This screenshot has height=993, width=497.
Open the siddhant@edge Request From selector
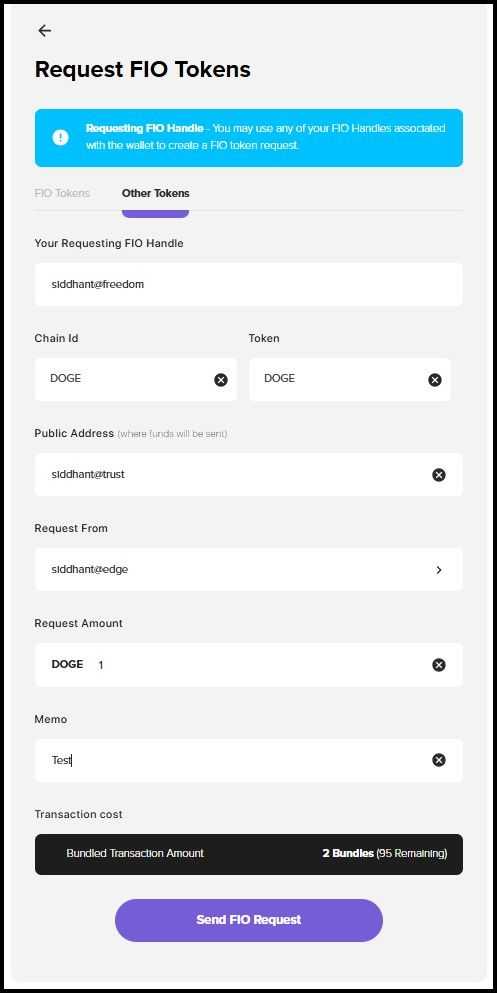(x=249, y=569)
